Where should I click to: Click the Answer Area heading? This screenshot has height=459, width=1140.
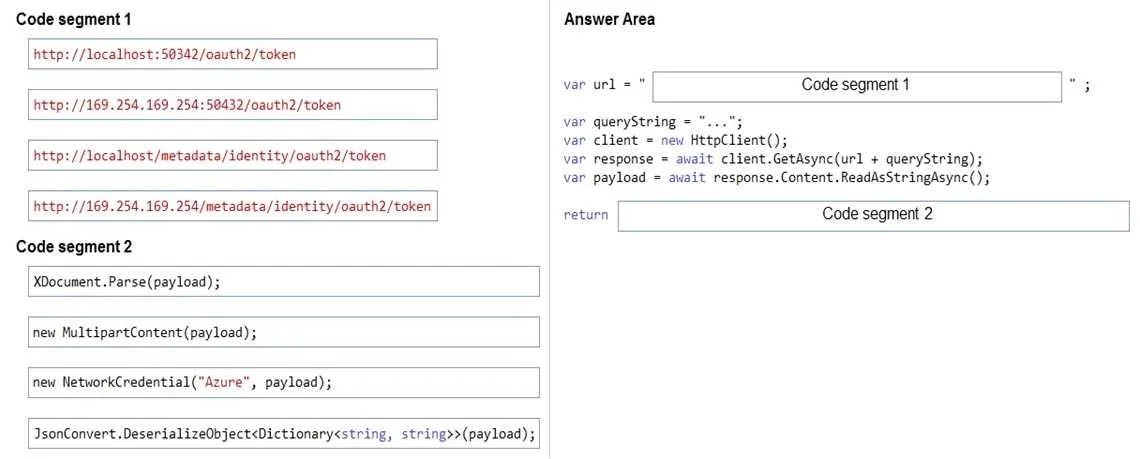(609, 20)
